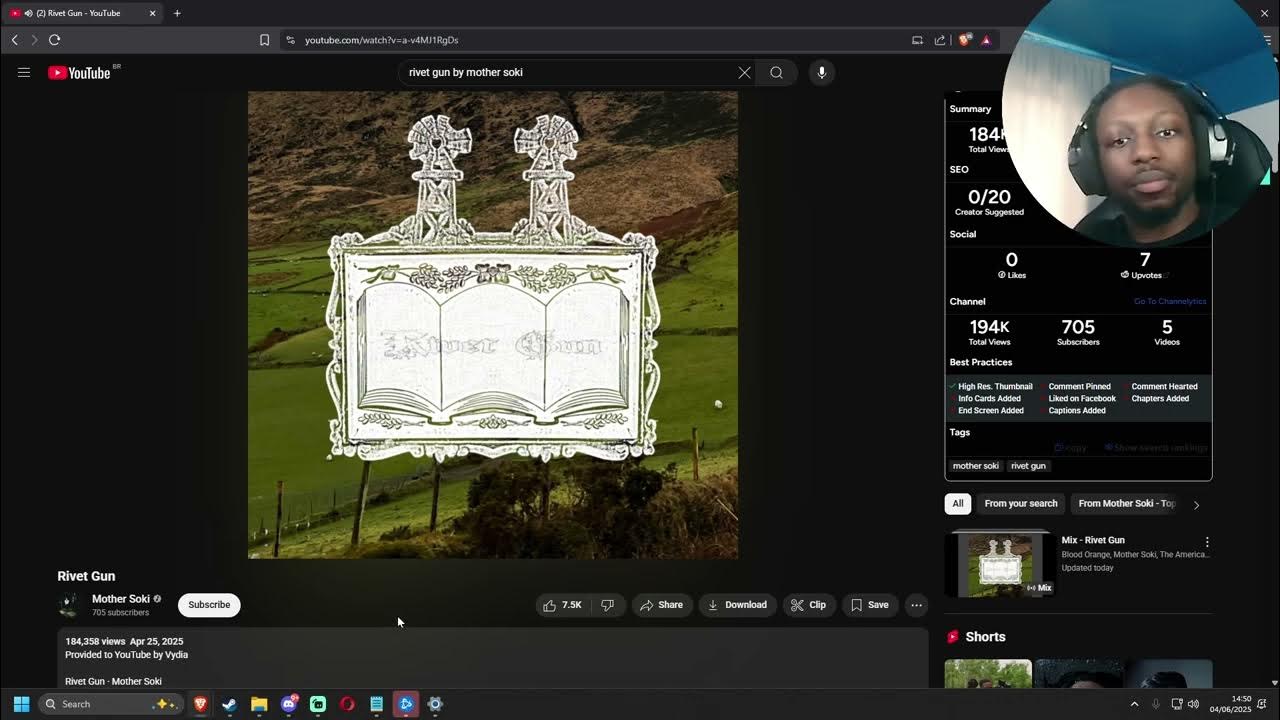Screen dimensions: 1280x720
Task: Click the rivet gun tag
Action: point(1028,466)
